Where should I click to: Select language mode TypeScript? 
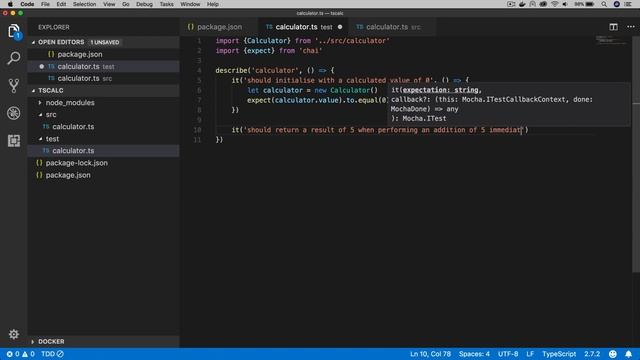pos(559,354)
